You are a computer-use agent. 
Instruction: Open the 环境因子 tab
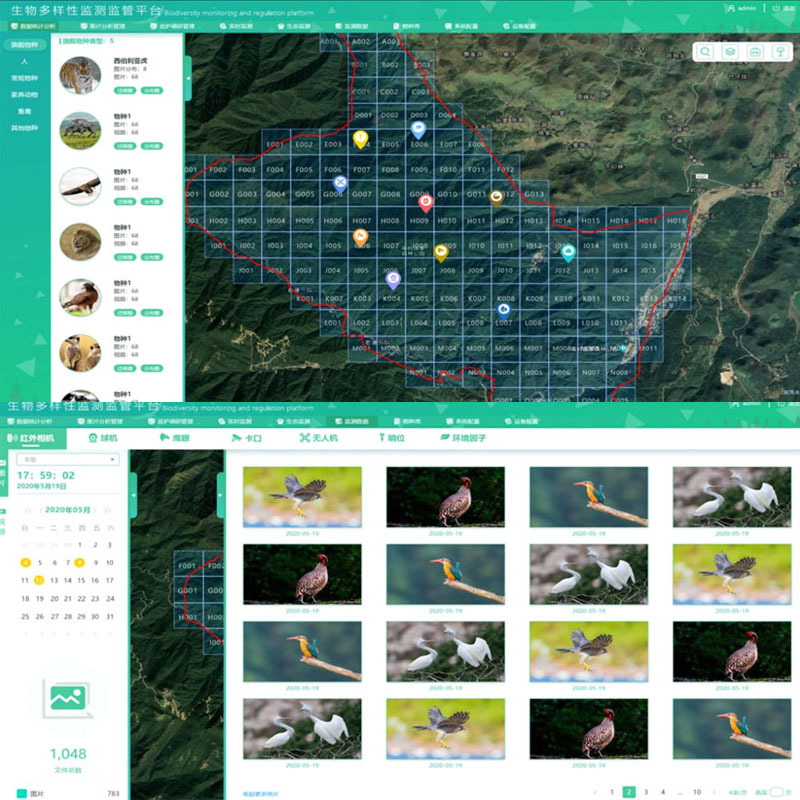[x=461, y=438]
